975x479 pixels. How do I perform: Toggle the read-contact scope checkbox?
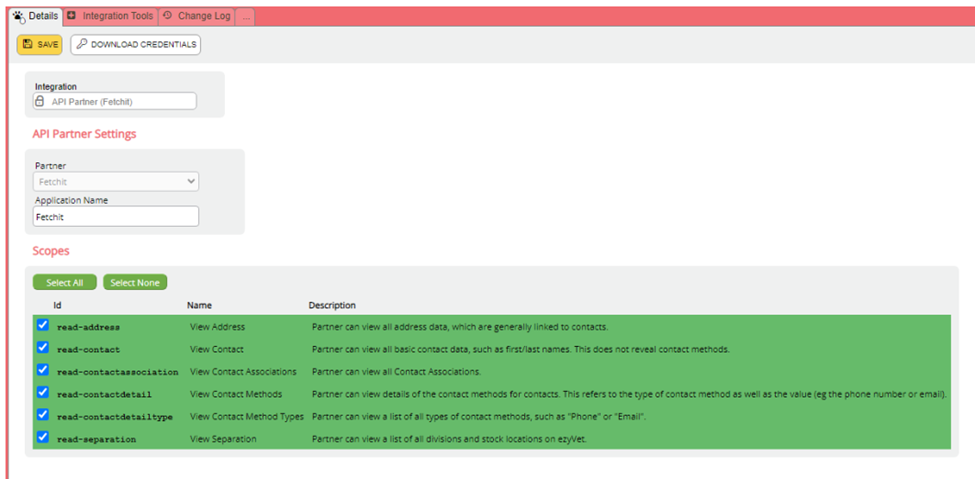(x=43, y=348)
